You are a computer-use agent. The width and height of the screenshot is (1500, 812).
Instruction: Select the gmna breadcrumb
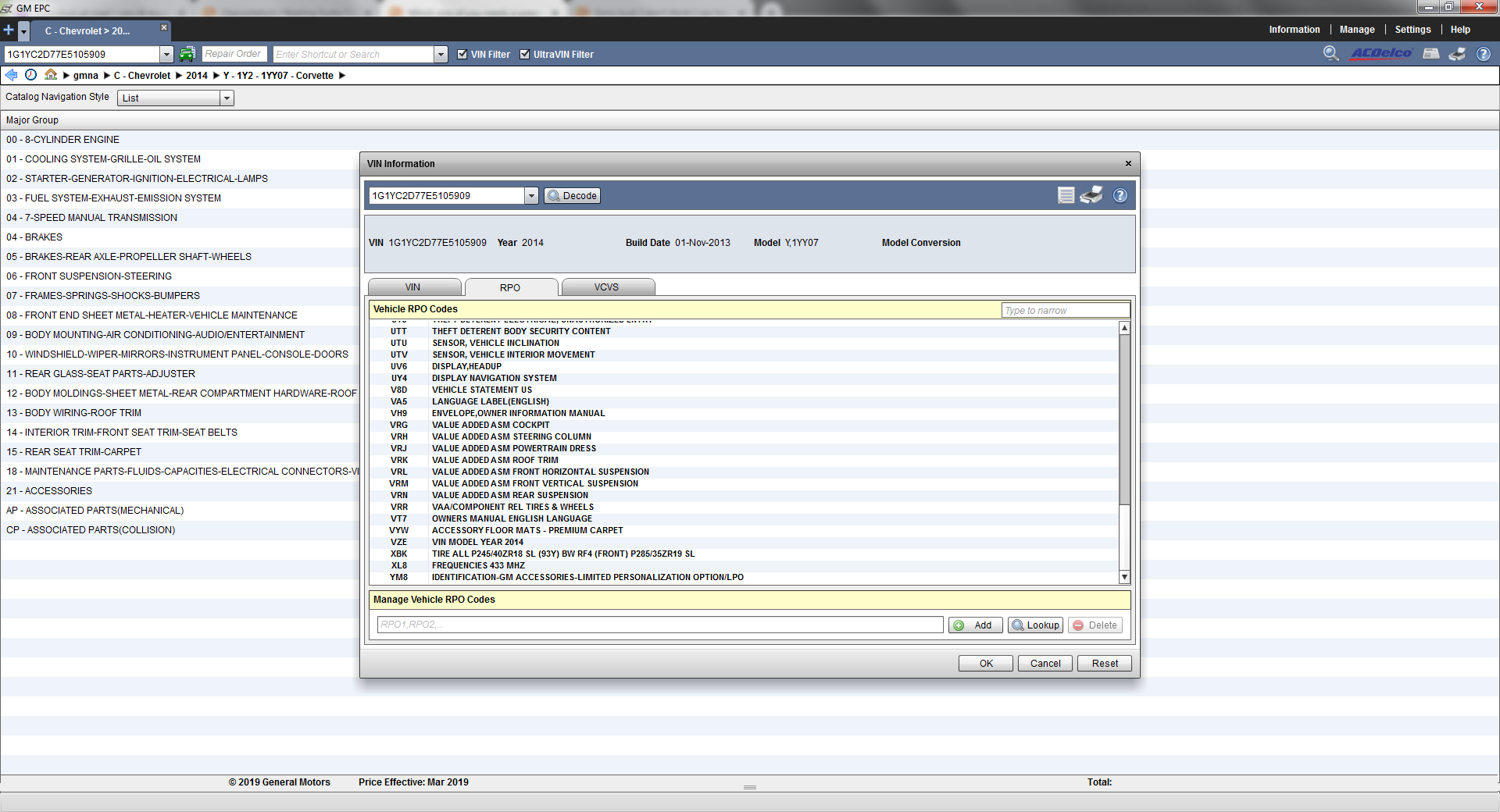tap(86, 76)
